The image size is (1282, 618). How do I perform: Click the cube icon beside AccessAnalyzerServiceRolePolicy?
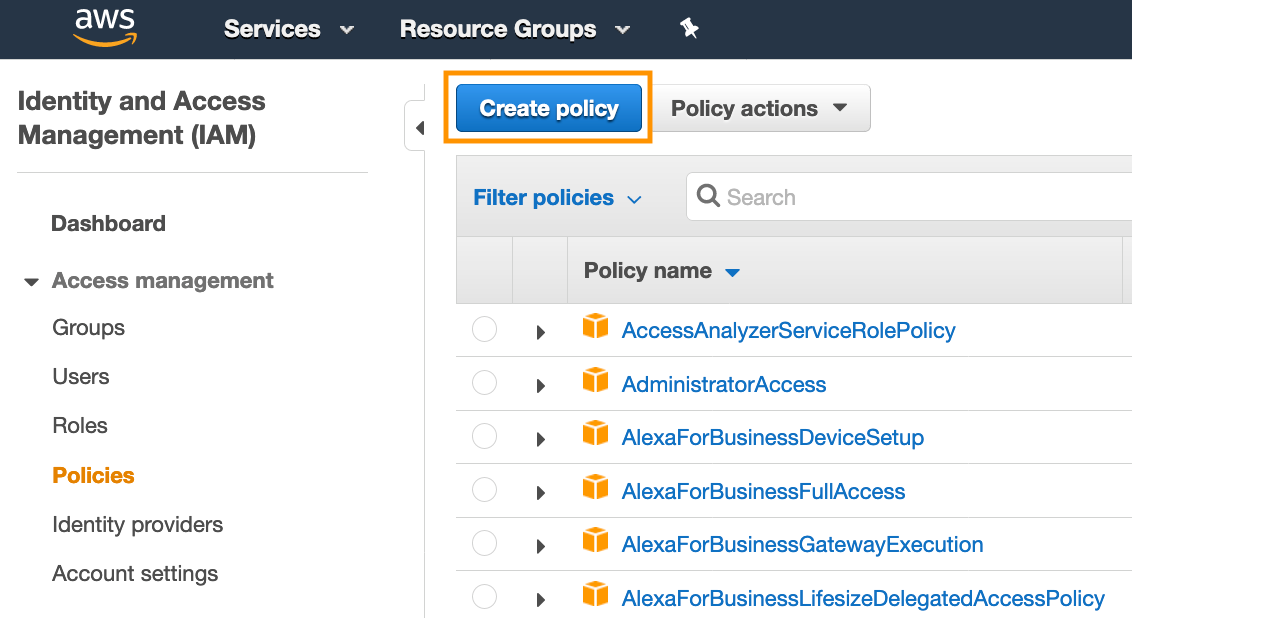coord(595,326)
